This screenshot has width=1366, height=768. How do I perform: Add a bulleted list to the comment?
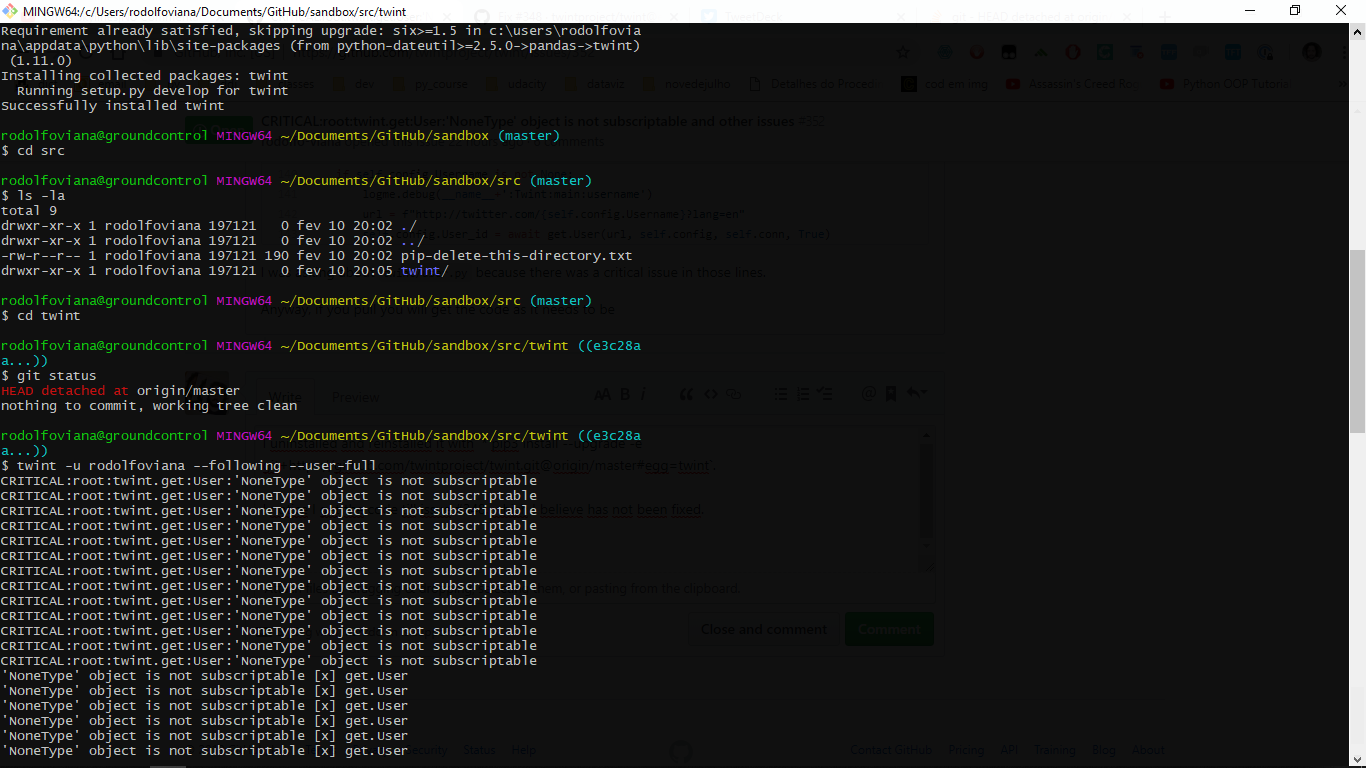[x=780, y=393]
